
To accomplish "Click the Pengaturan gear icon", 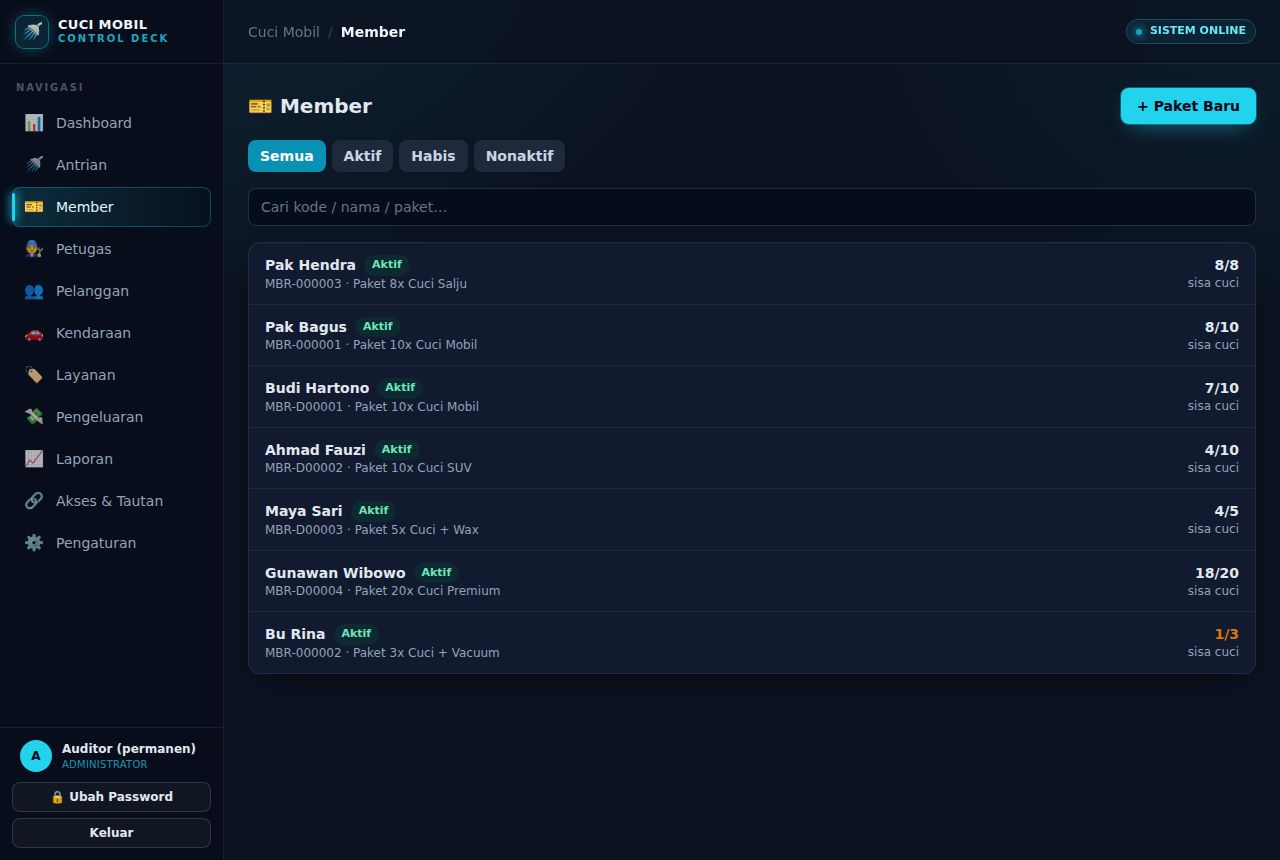I will (x=34, y=543).
